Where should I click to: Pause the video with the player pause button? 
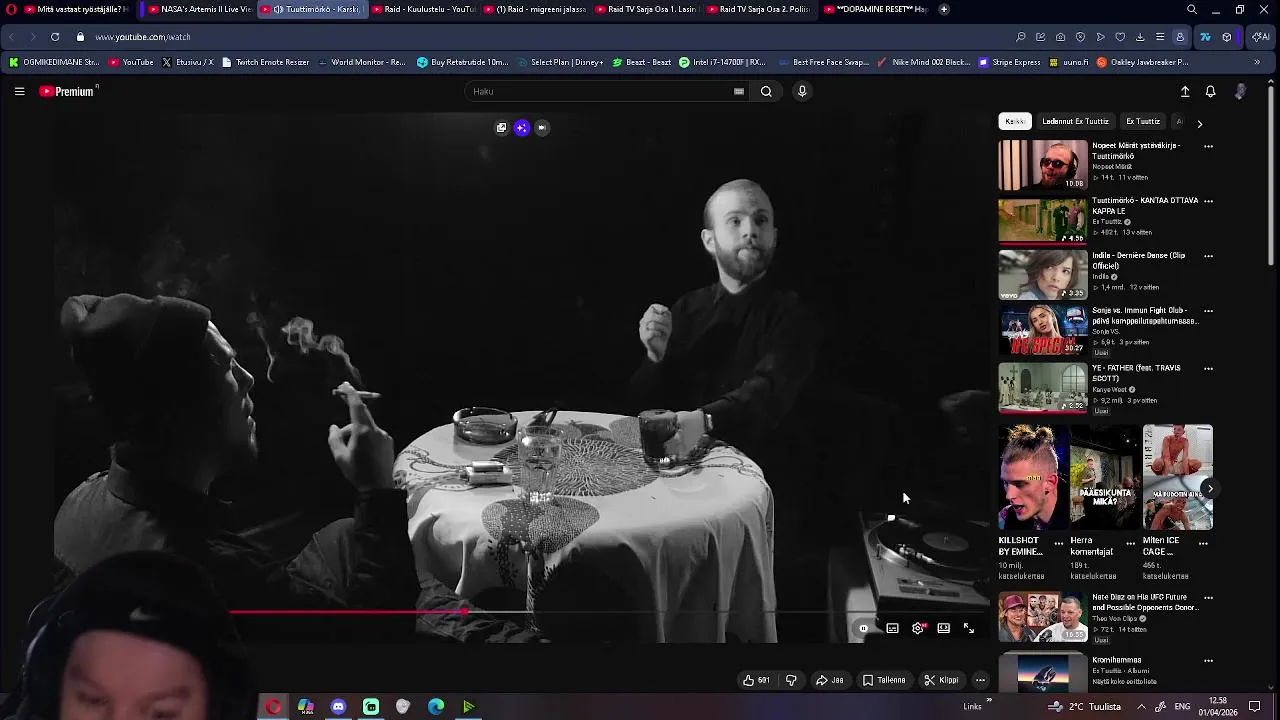click(x=863, y=628)
